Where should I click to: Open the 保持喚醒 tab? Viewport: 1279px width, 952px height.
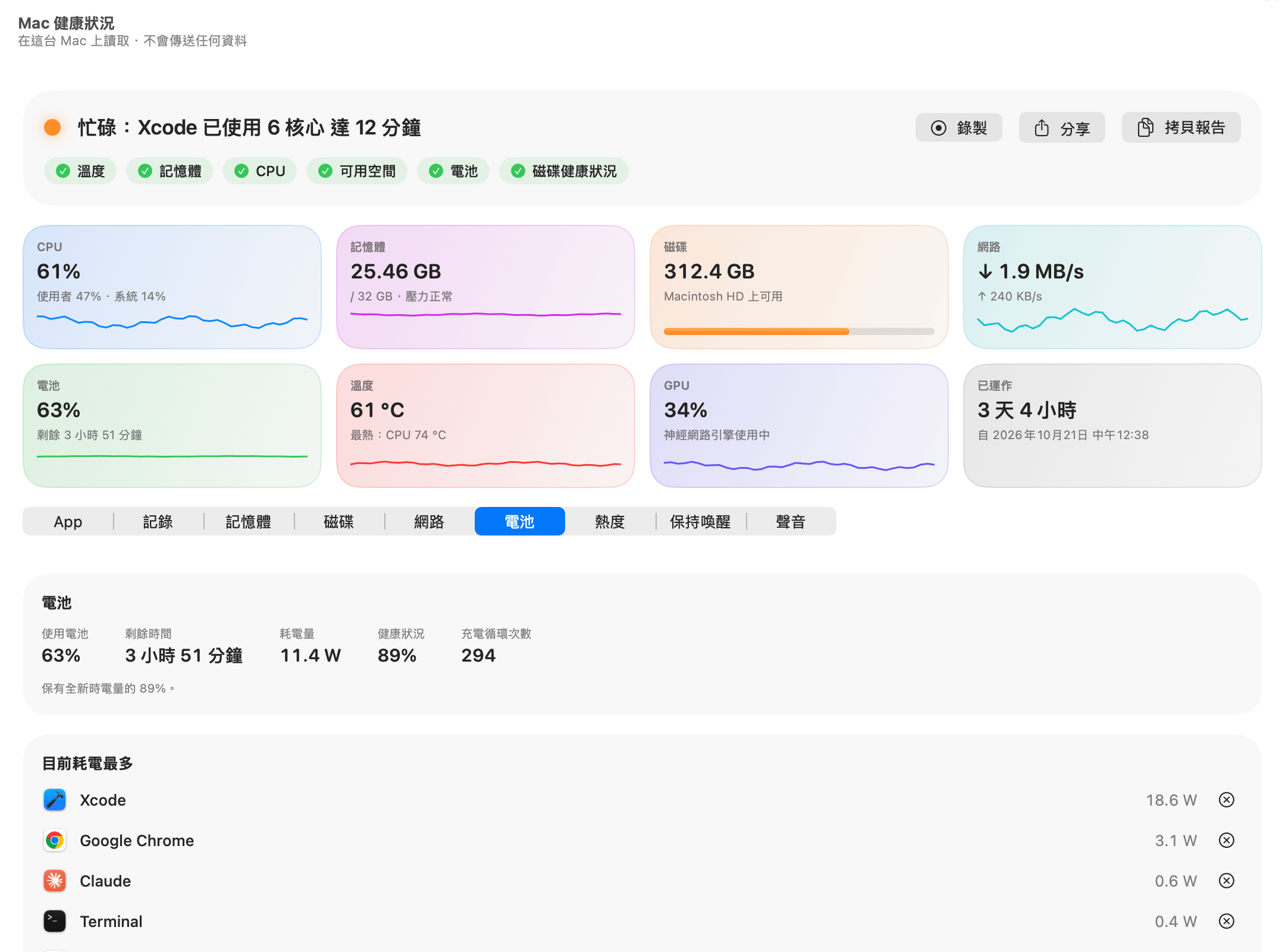click(701, 522)
